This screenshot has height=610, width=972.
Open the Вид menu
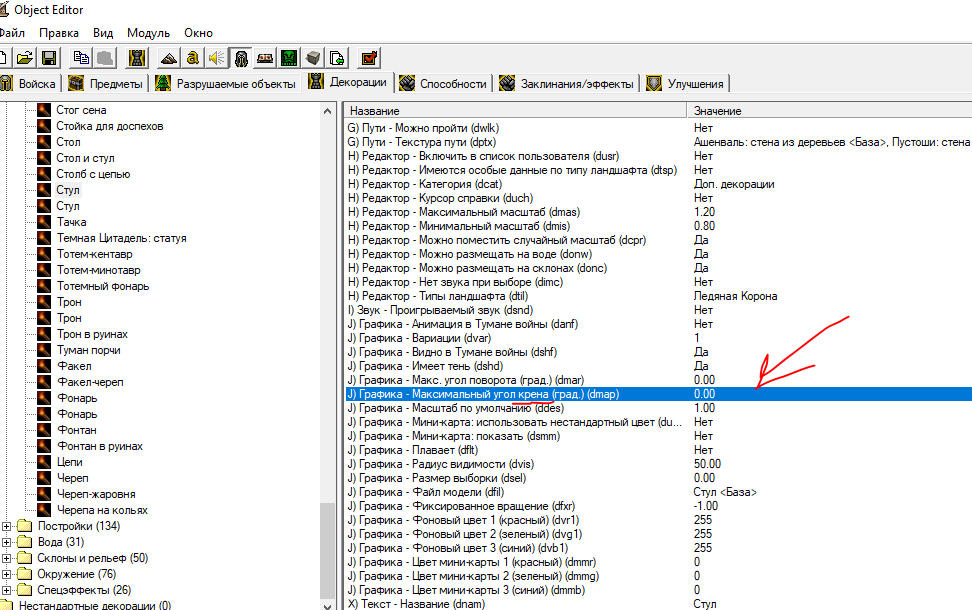coord(103,33)
